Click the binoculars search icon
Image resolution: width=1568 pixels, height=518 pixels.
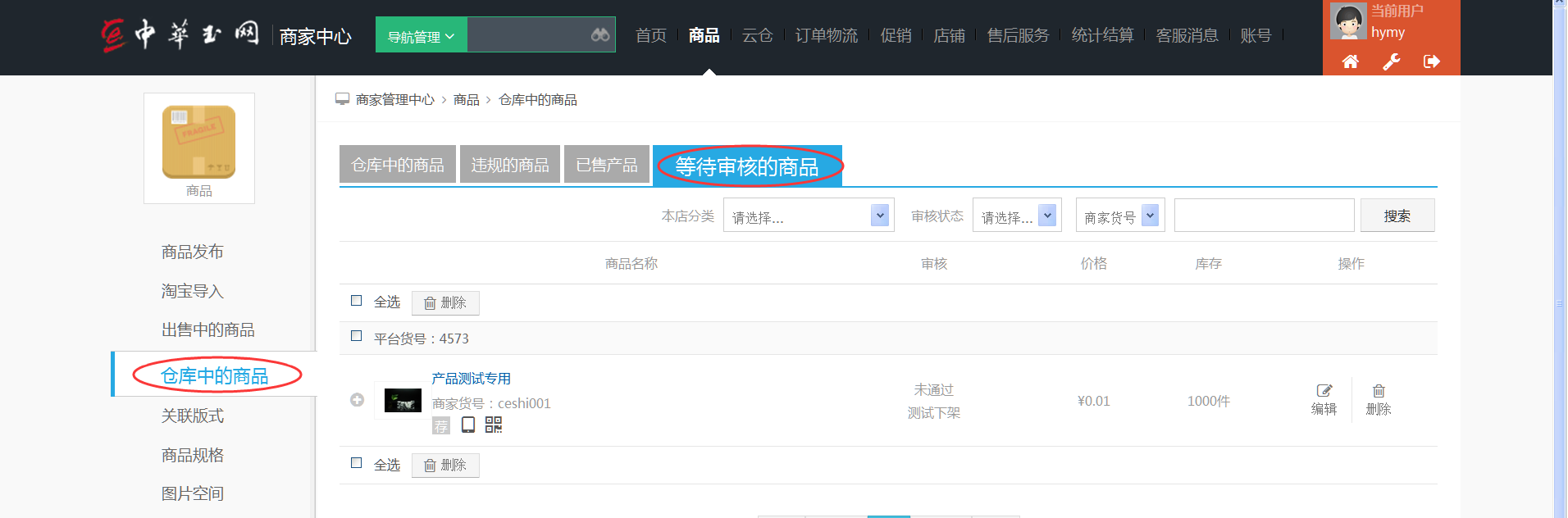click(600, 34)
